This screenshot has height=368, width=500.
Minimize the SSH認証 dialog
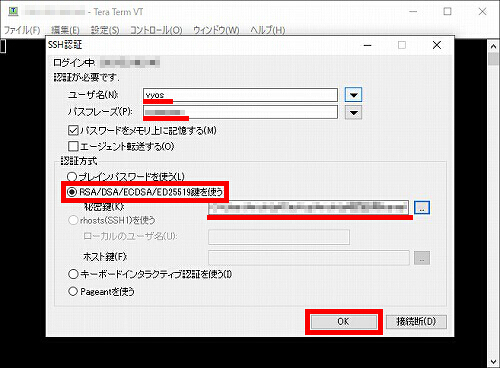coord(368,45)
